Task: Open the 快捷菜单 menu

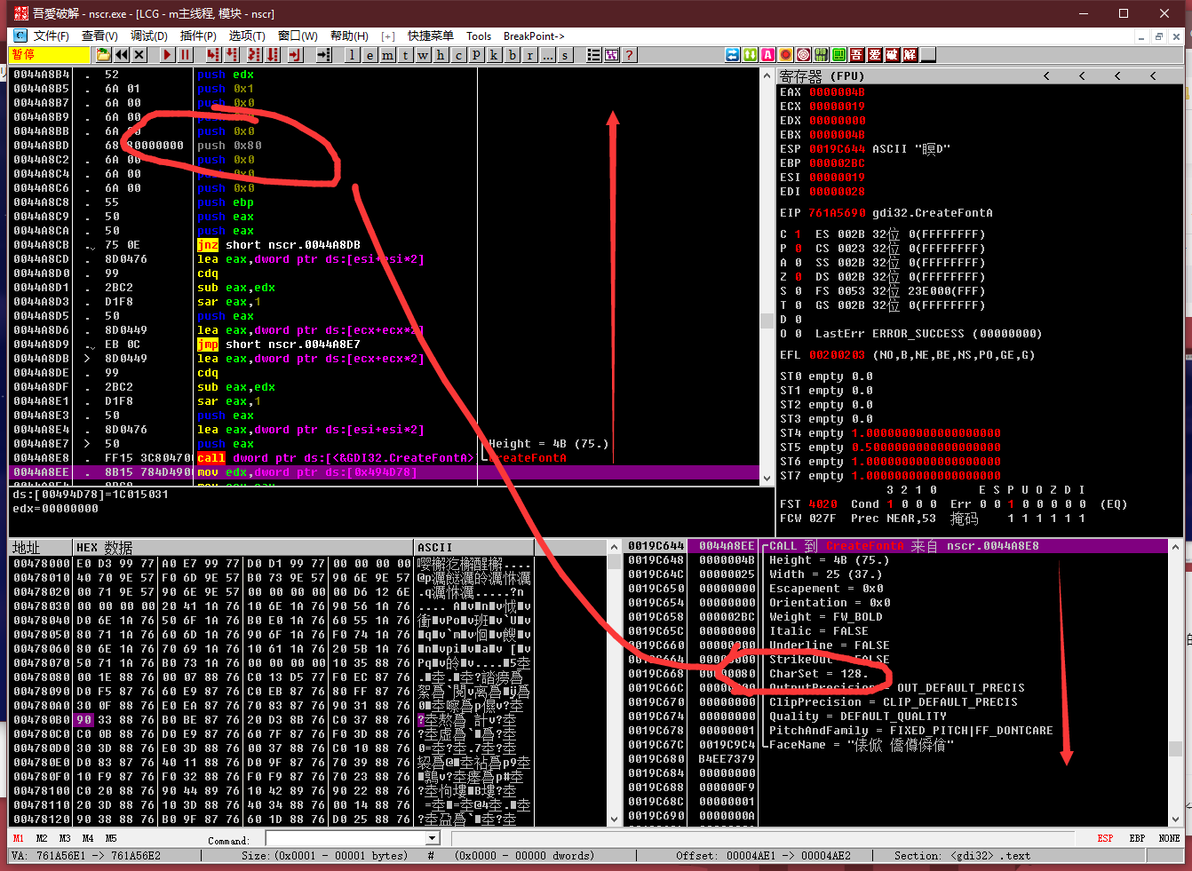Action: [430, 36]
